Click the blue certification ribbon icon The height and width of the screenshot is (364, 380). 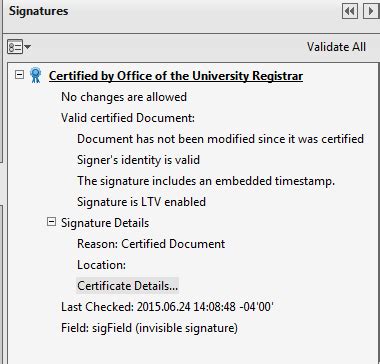point(35,75)
